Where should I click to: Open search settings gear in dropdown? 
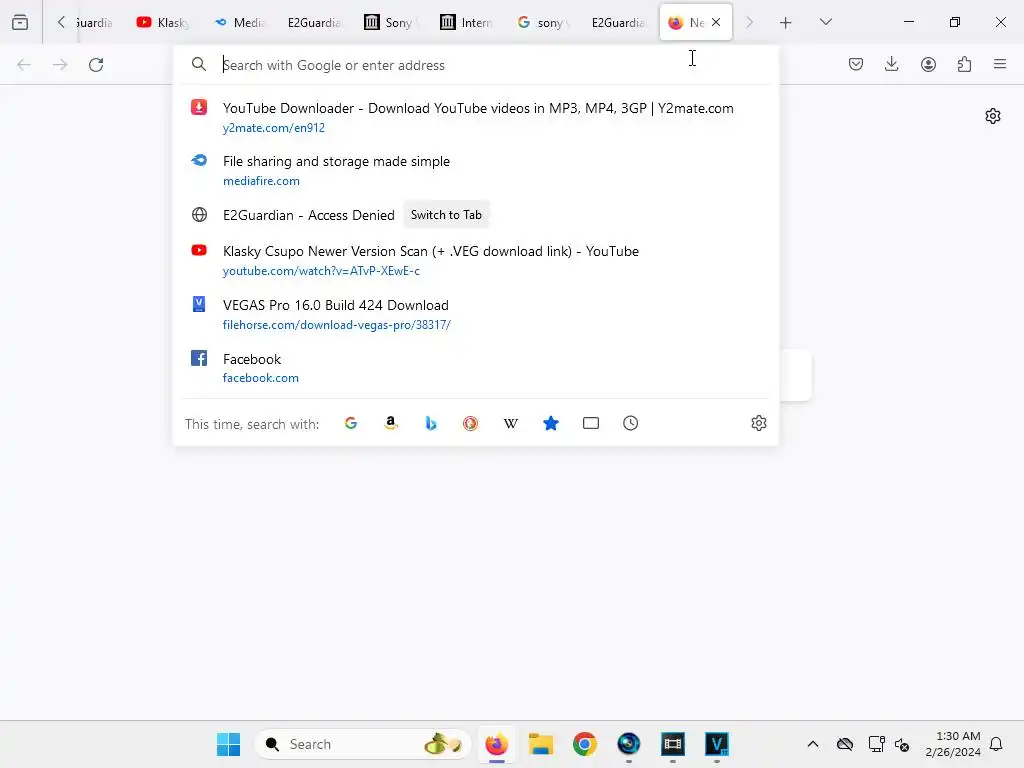point(758,423)
